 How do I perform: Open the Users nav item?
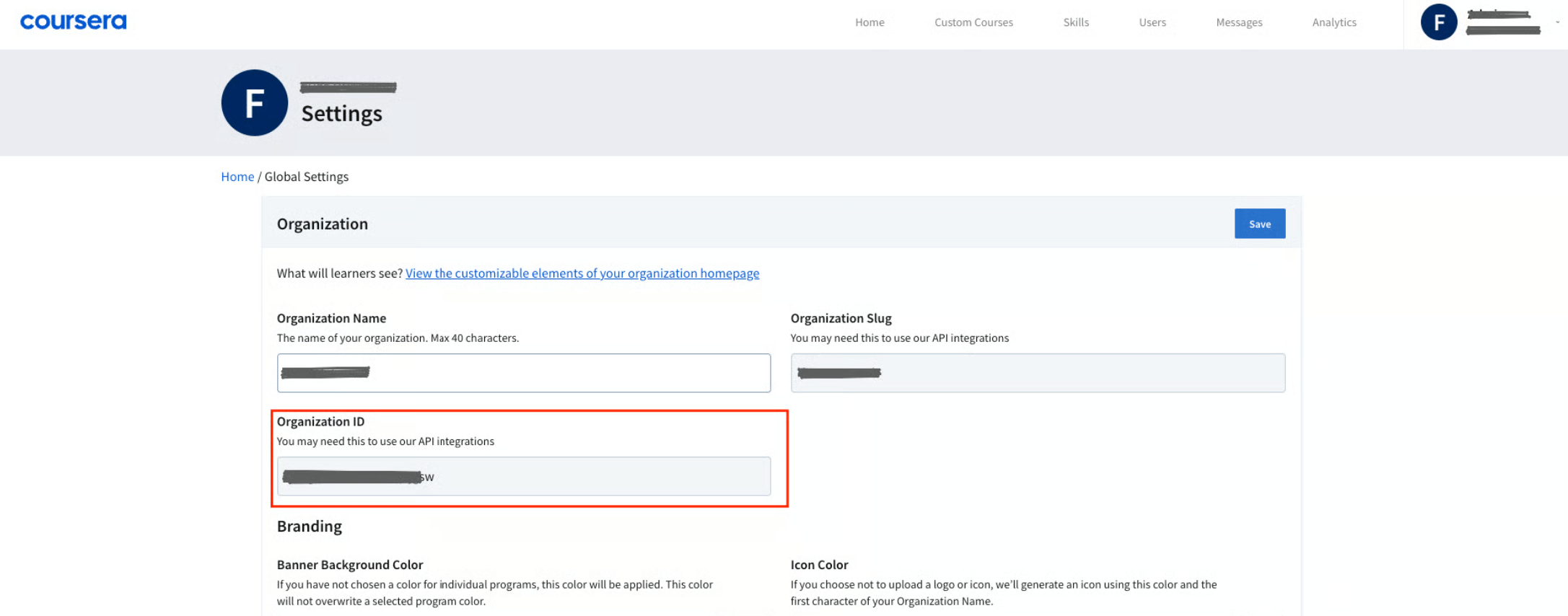(1152, 22)
